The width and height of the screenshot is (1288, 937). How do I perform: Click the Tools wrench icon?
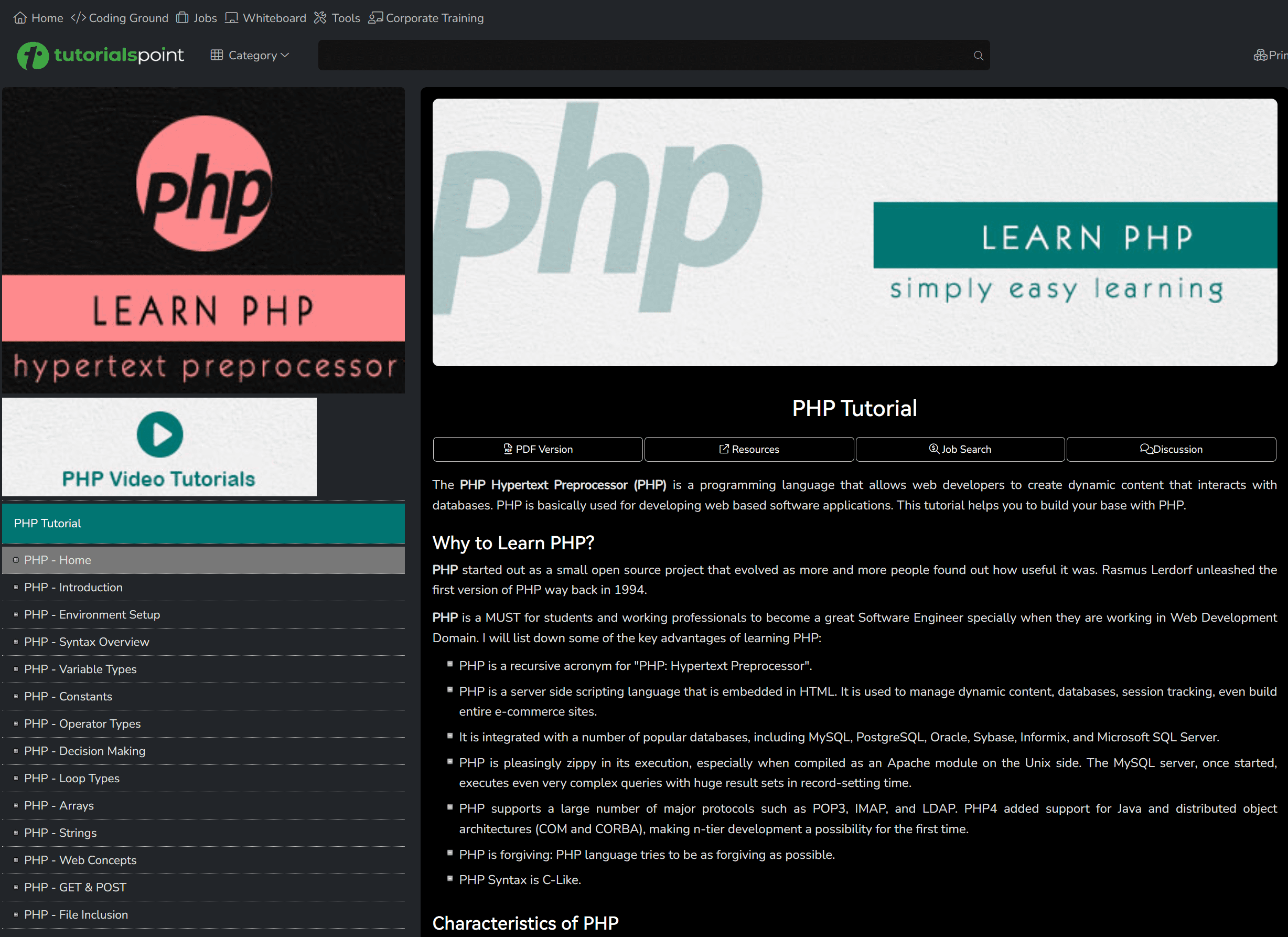pos(320,18)
